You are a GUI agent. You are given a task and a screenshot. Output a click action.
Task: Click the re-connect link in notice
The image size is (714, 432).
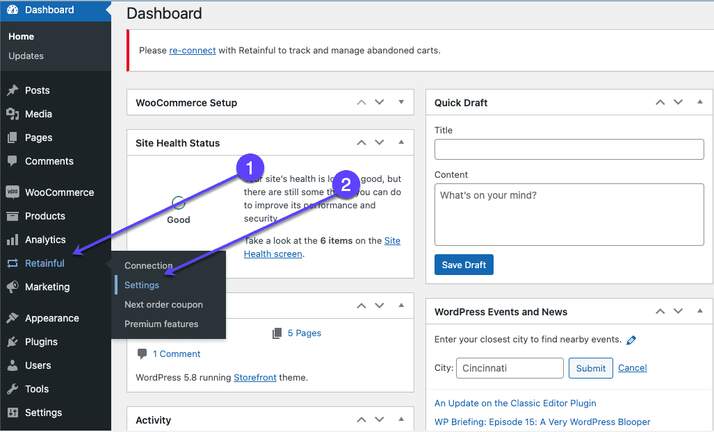pos(192,51)
